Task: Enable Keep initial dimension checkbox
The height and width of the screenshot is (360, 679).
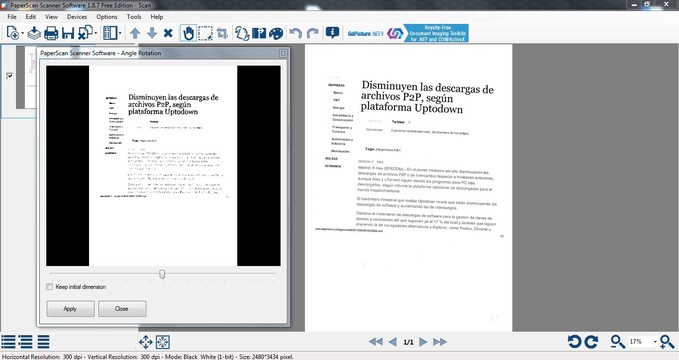Action: pyautogui.click(x=49, y=287)
